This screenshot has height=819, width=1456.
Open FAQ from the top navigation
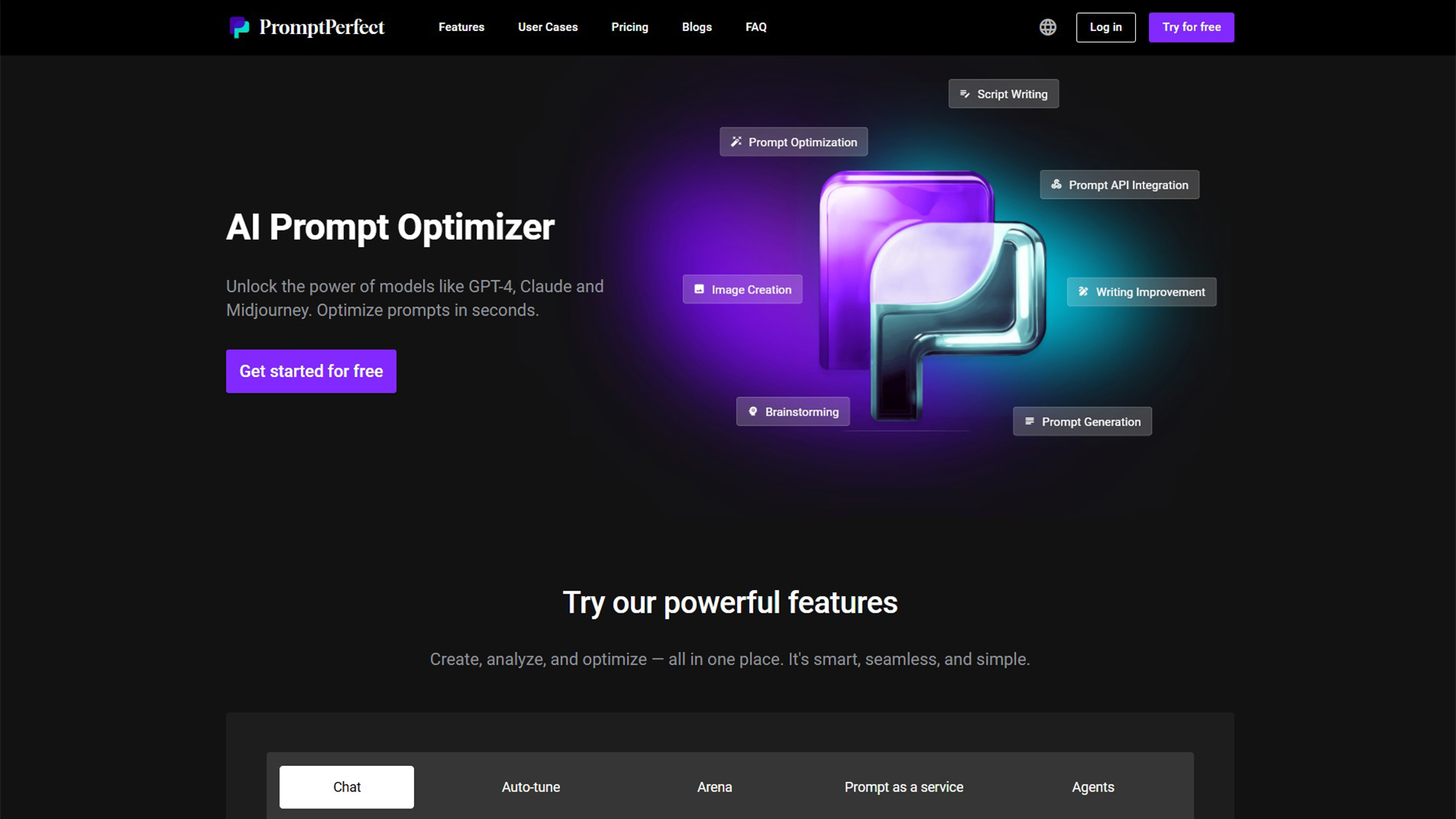coord(755,27)
